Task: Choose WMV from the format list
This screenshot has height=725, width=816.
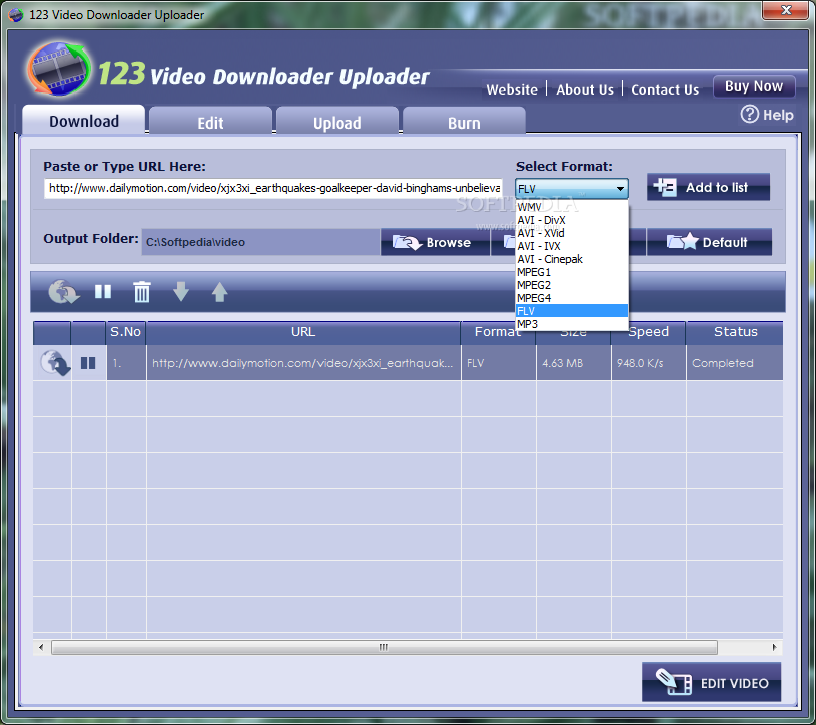Action: pos(571,207)
